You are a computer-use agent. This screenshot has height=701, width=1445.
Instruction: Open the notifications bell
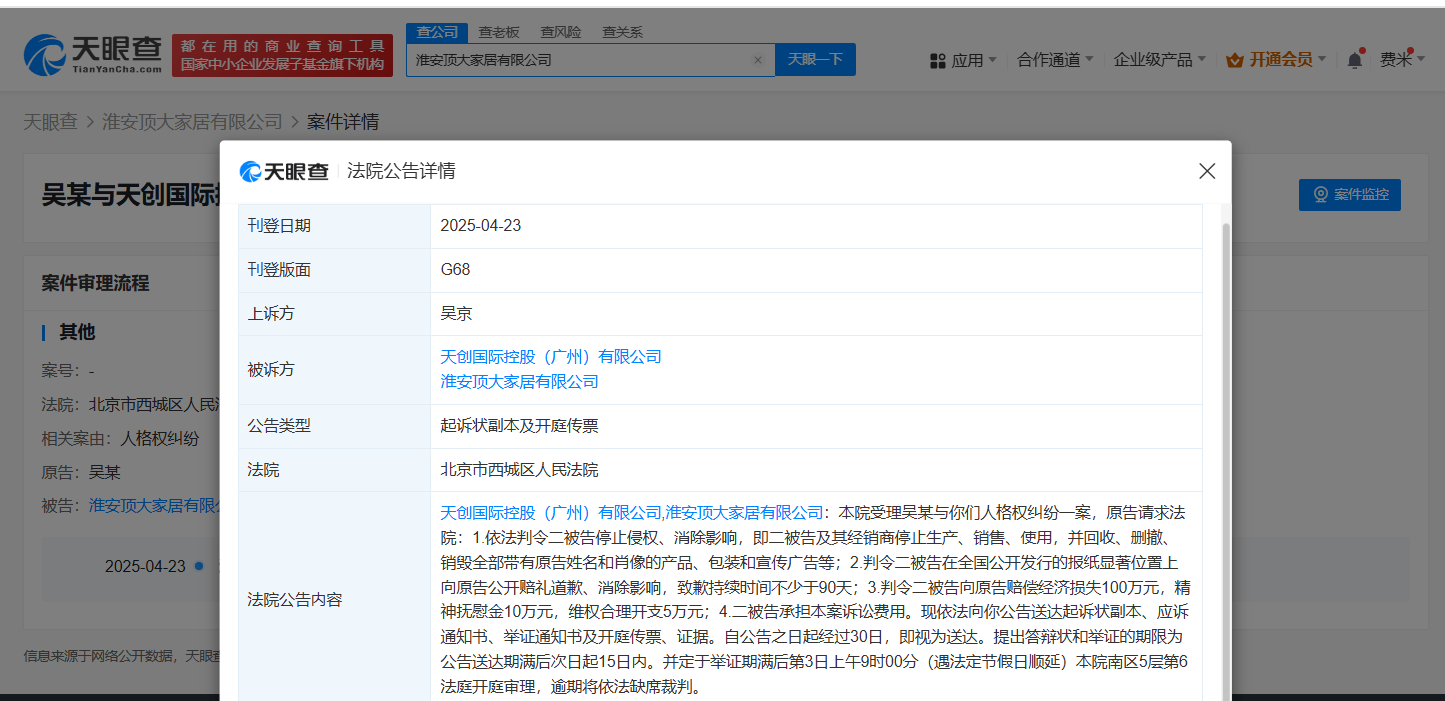[x=1354, y=60]
